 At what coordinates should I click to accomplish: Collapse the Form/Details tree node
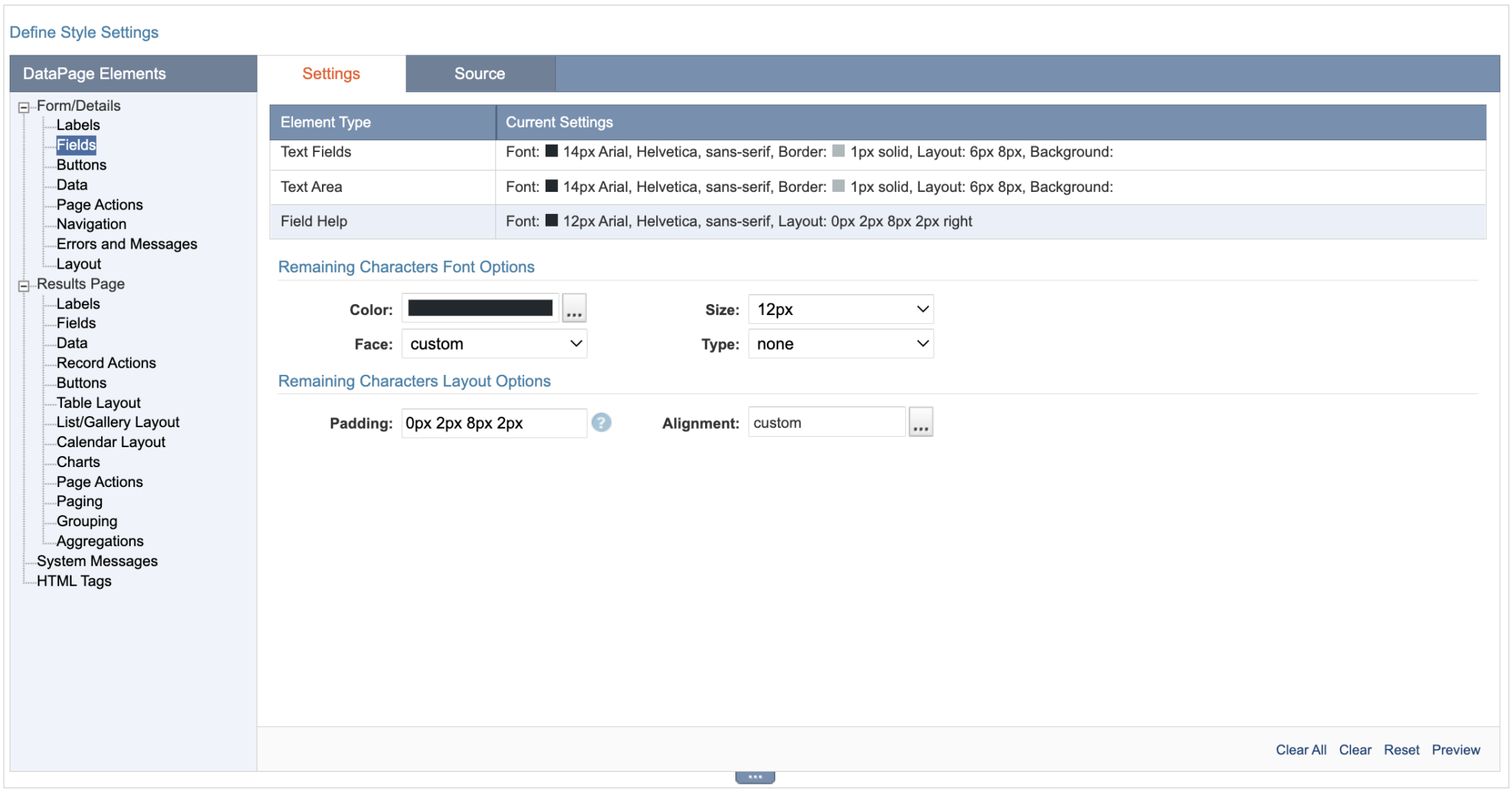(x=24, y=106)
